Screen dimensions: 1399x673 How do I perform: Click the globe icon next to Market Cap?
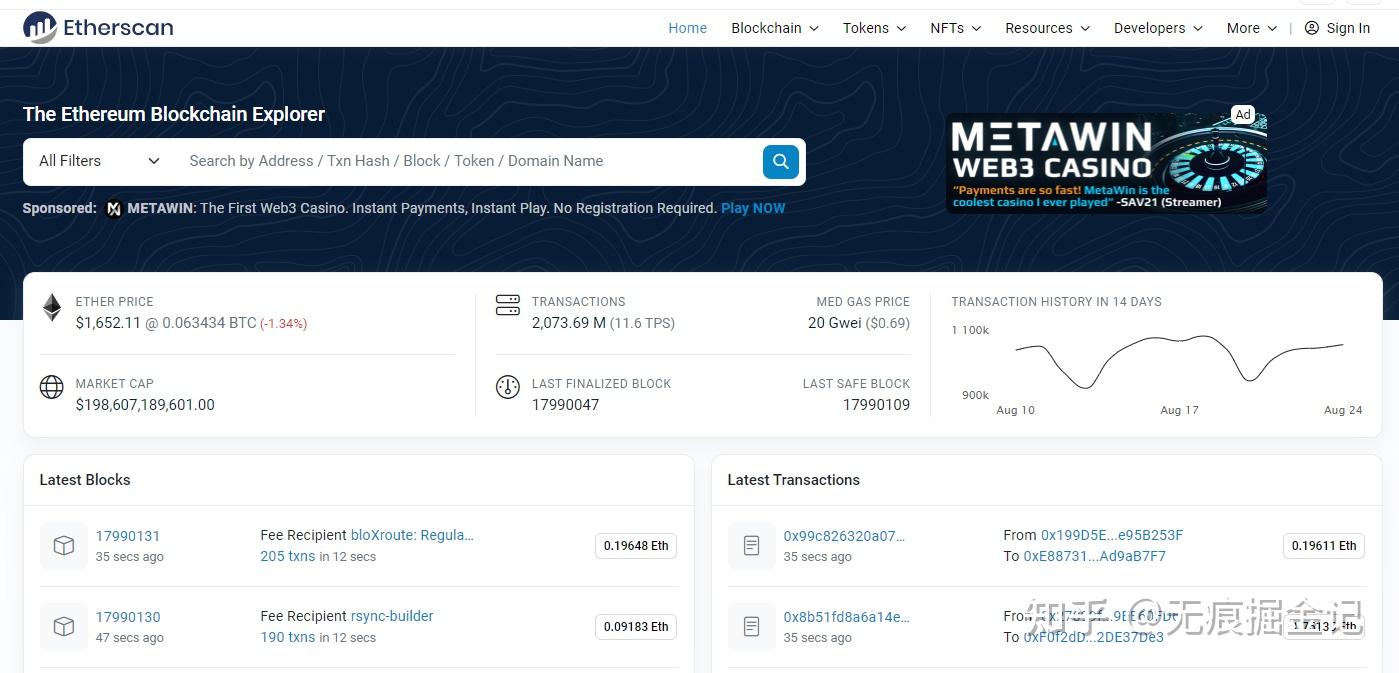(52, 387)
